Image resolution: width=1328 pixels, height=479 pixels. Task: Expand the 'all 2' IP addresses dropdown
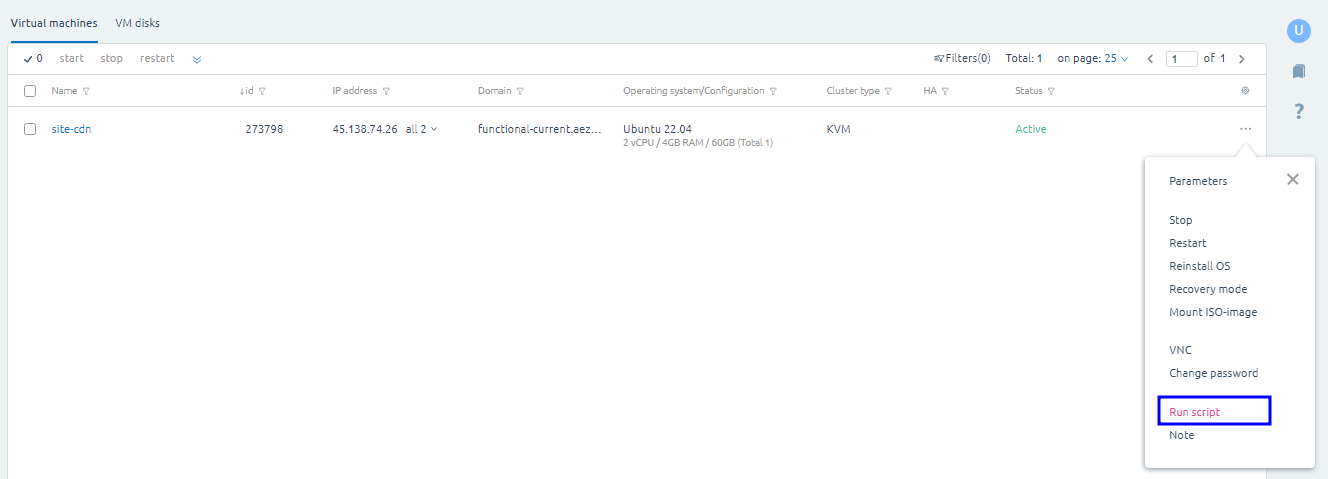pyautogui.click(x=422, y=129)
